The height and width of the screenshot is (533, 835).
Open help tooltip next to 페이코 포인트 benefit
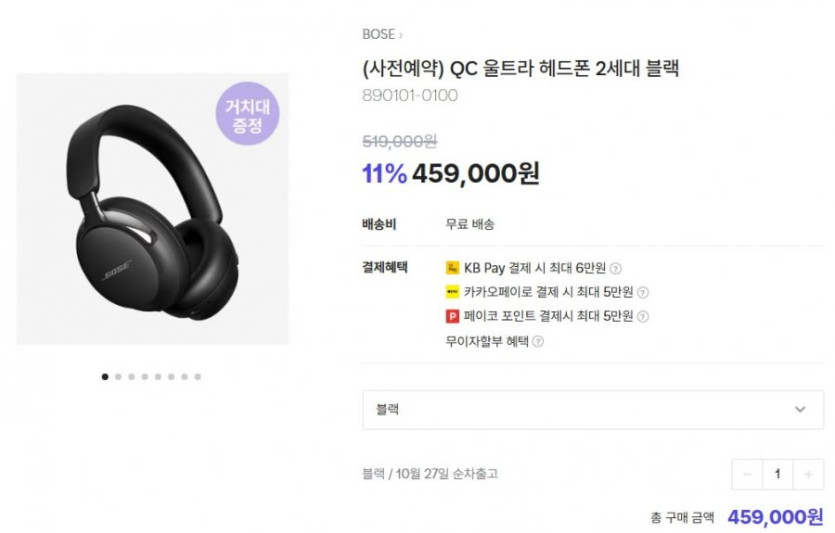pos(643,317)
